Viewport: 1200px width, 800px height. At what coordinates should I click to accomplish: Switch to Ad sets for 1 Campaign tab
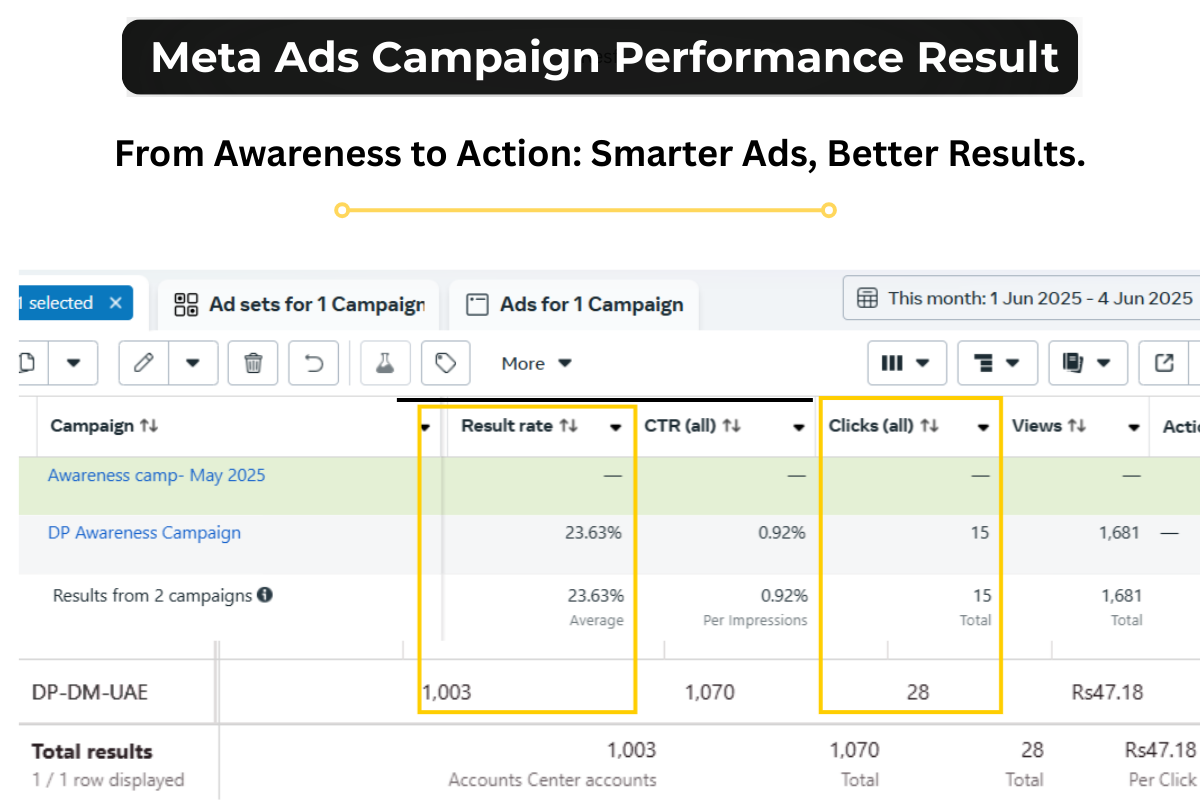point(299,304)
